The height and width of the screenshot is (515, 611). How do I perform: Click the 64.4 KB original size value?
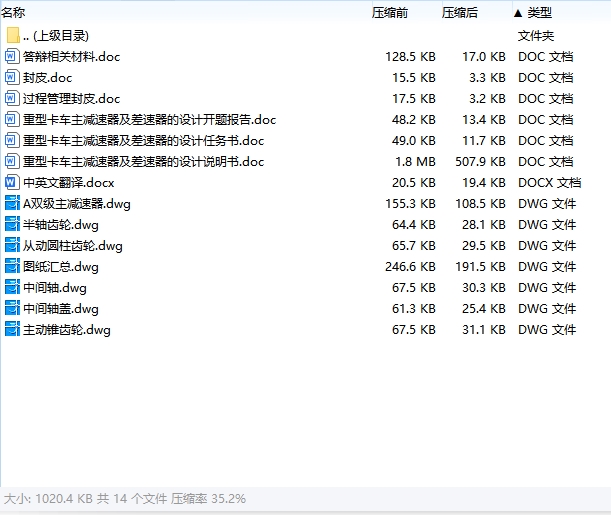tap(414, 225)
